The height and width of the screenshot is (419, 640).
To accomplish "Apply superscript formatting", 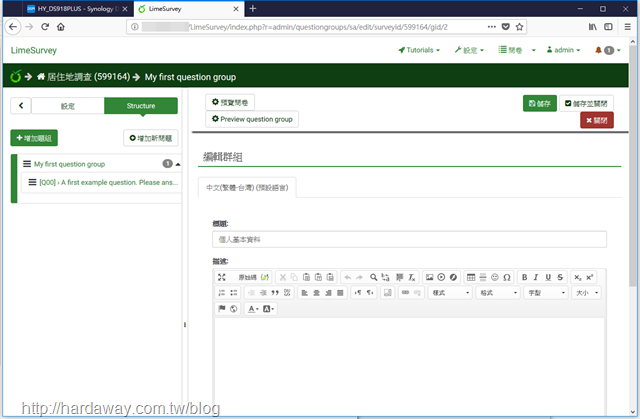I will coord(589,277).
